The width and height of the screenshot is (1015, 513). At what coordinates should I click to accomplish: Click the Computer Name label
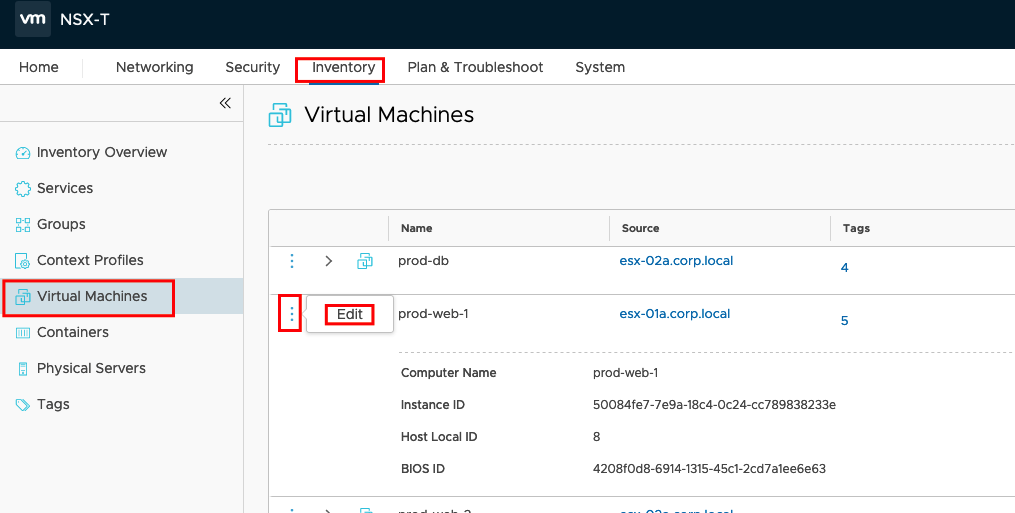(449, 373)
